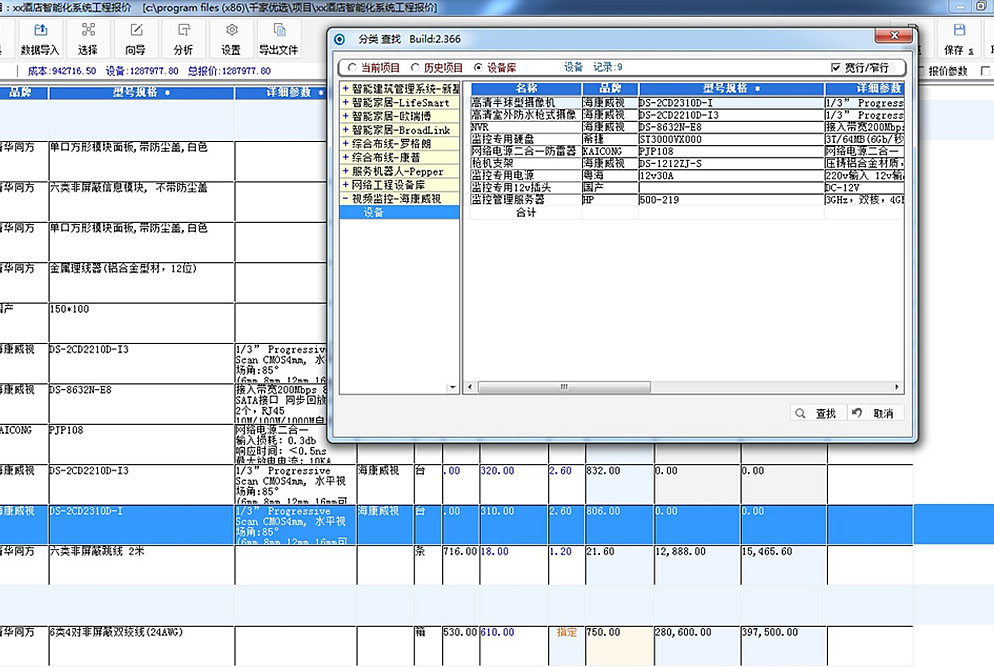Open the 分析 analysis tool

(183, 39)
